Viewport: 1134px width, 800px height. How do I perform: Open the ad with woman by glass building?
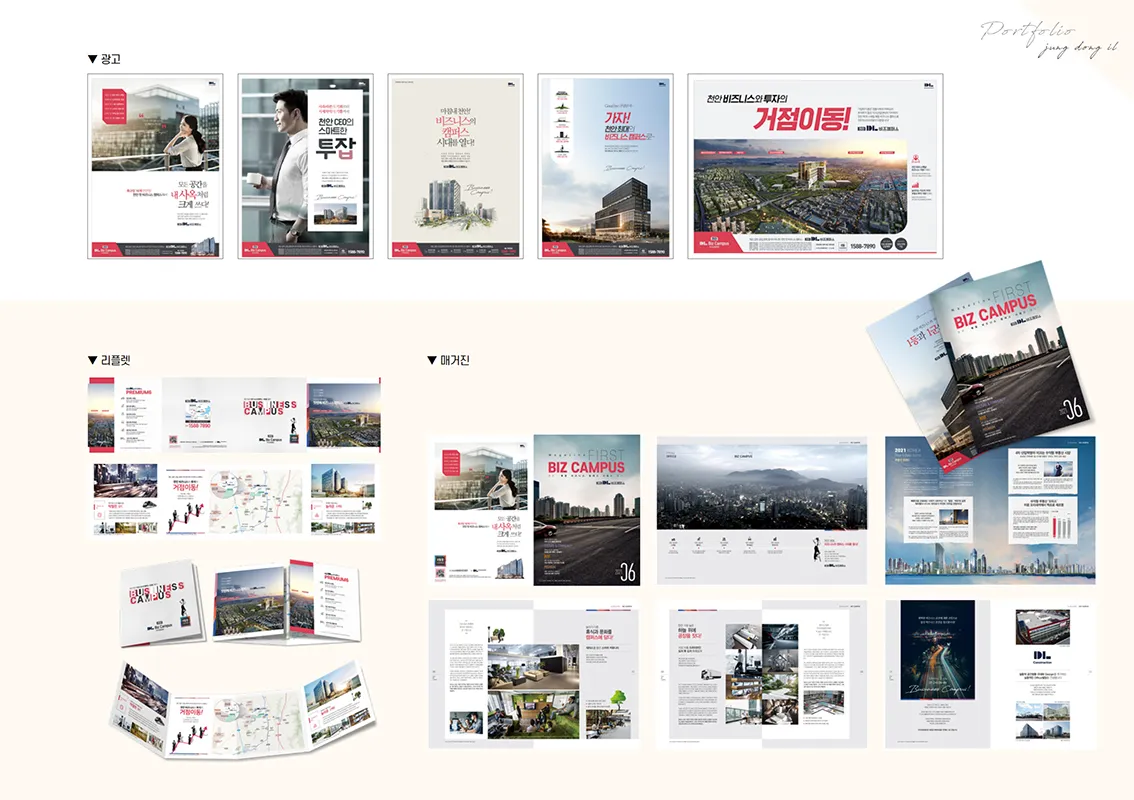click(x=155, y=166)
